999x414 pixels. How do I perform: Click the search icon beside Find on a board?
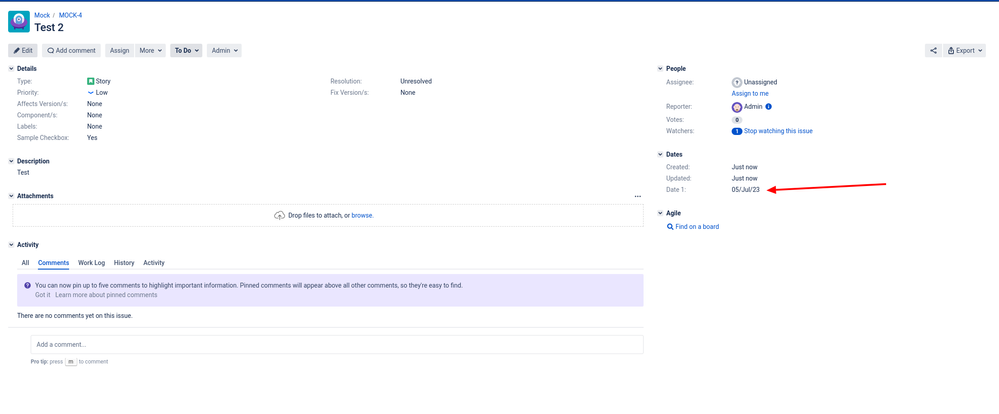670,227
